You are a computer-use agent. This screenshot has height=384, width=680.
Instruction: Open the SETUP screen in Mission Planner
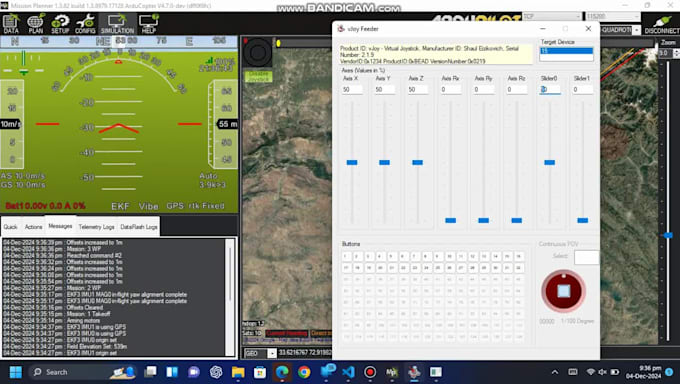(x=60, y=23)
